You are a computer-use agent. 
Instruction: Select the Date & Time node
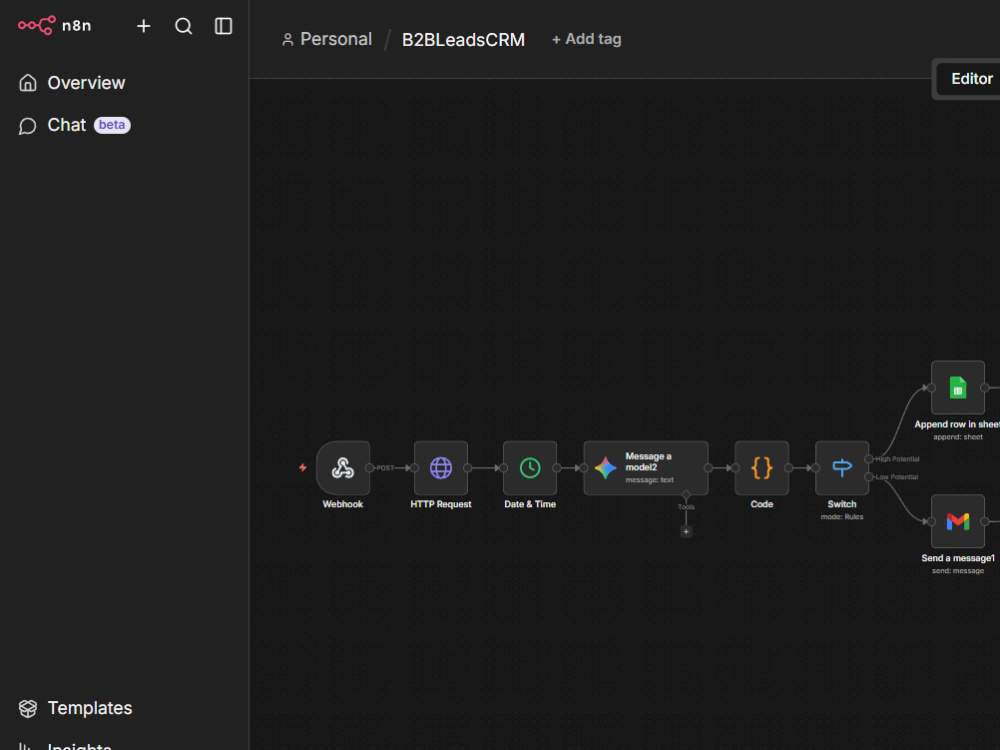pyautogui.click(x=530, y=467)
